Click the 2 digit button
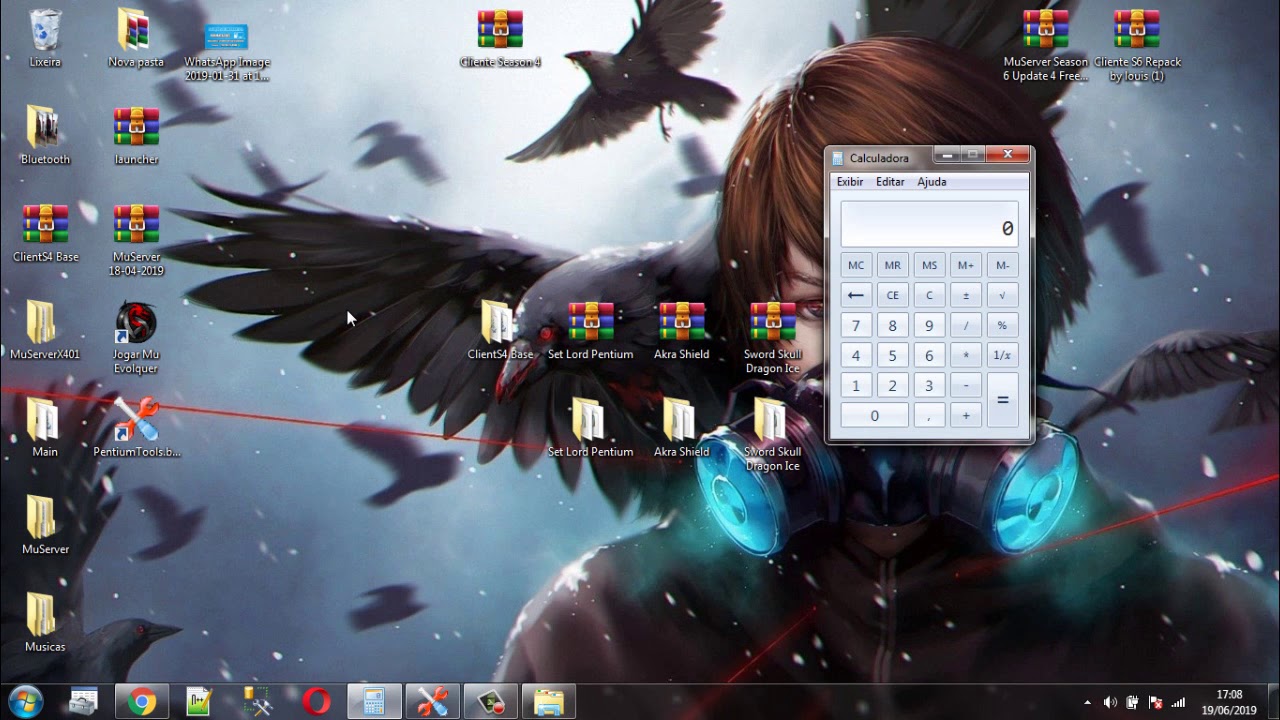This screenshot has height=720, width=1280. click(x=893, y=385)
